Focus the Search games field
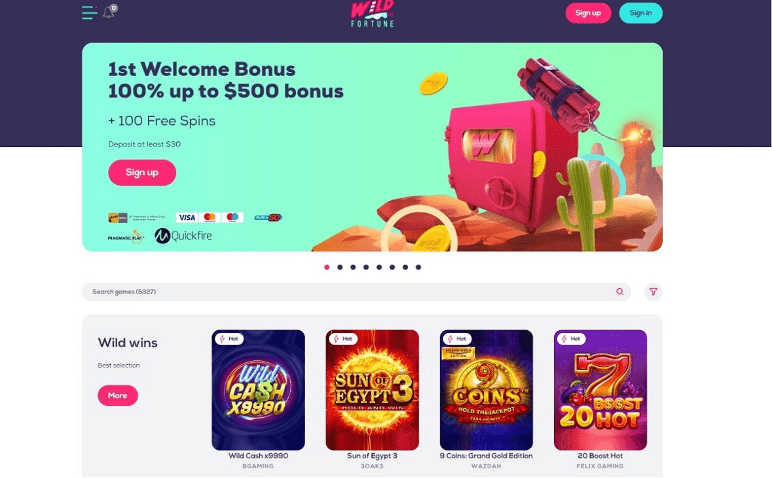The width and height of the screenshot is (772, 478). 356,292
